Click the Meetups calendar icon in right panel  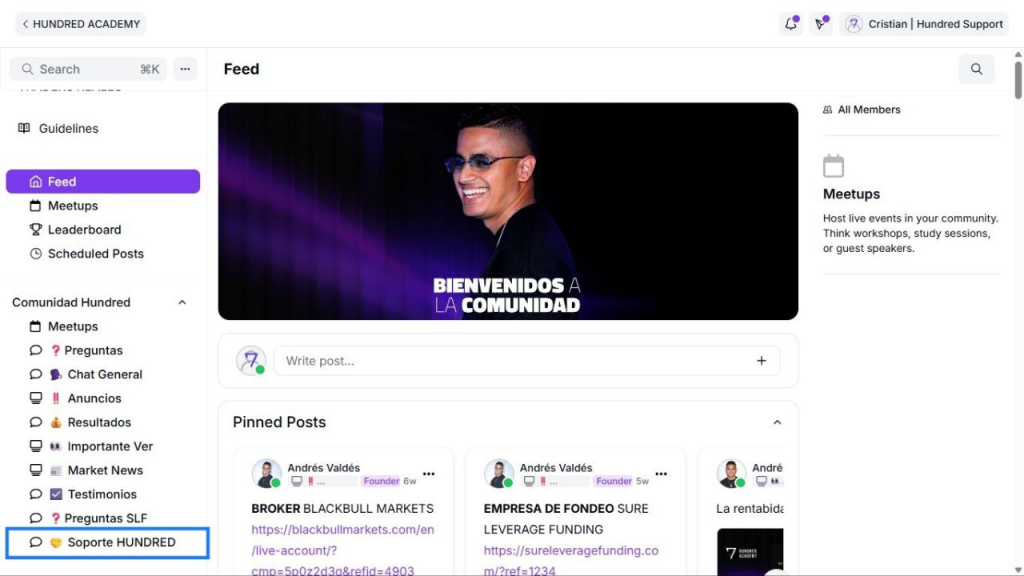[833, 166]
